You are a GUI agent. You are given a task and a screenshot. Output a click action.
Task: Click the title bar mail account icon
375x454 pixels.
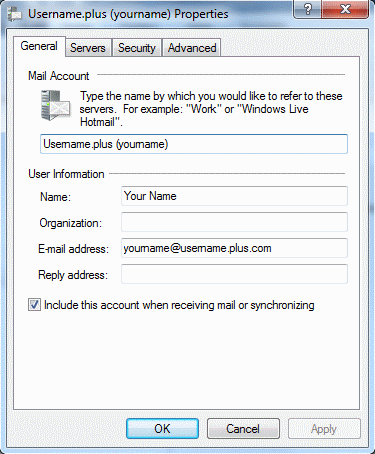[x=14, y=14]
